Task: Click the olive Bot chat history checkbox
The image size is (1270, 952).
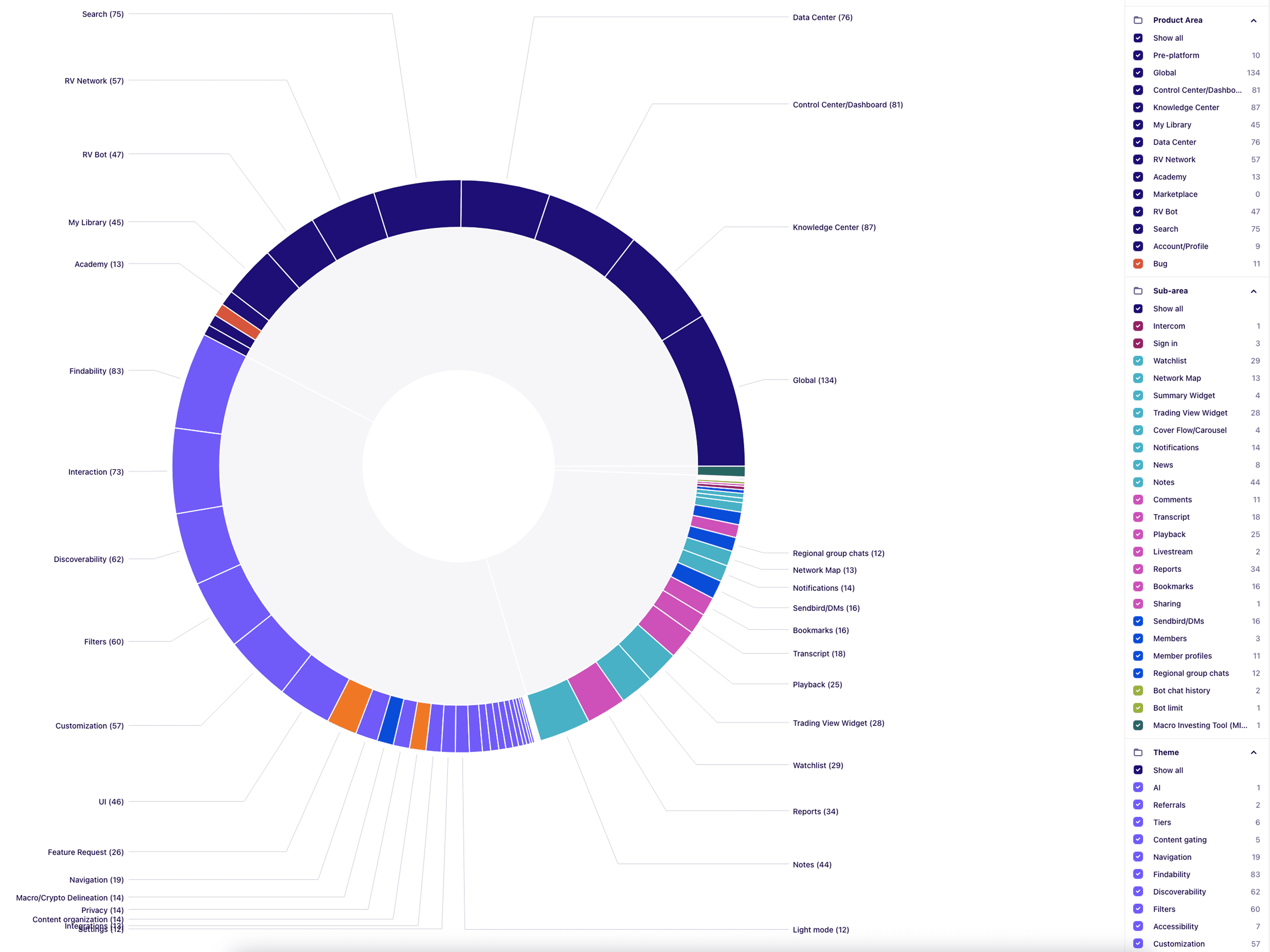Action: 1137,691
